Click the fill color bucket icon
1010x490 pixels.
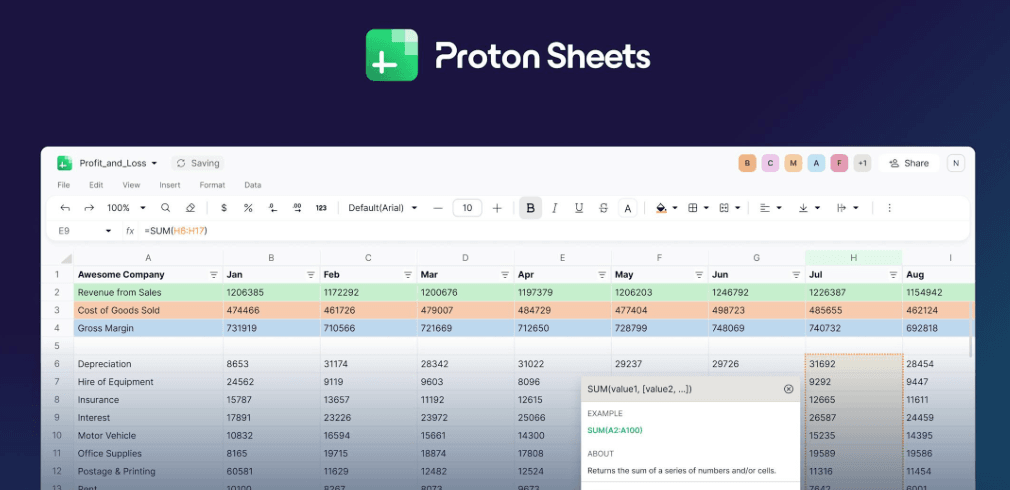tap(661, 208)
